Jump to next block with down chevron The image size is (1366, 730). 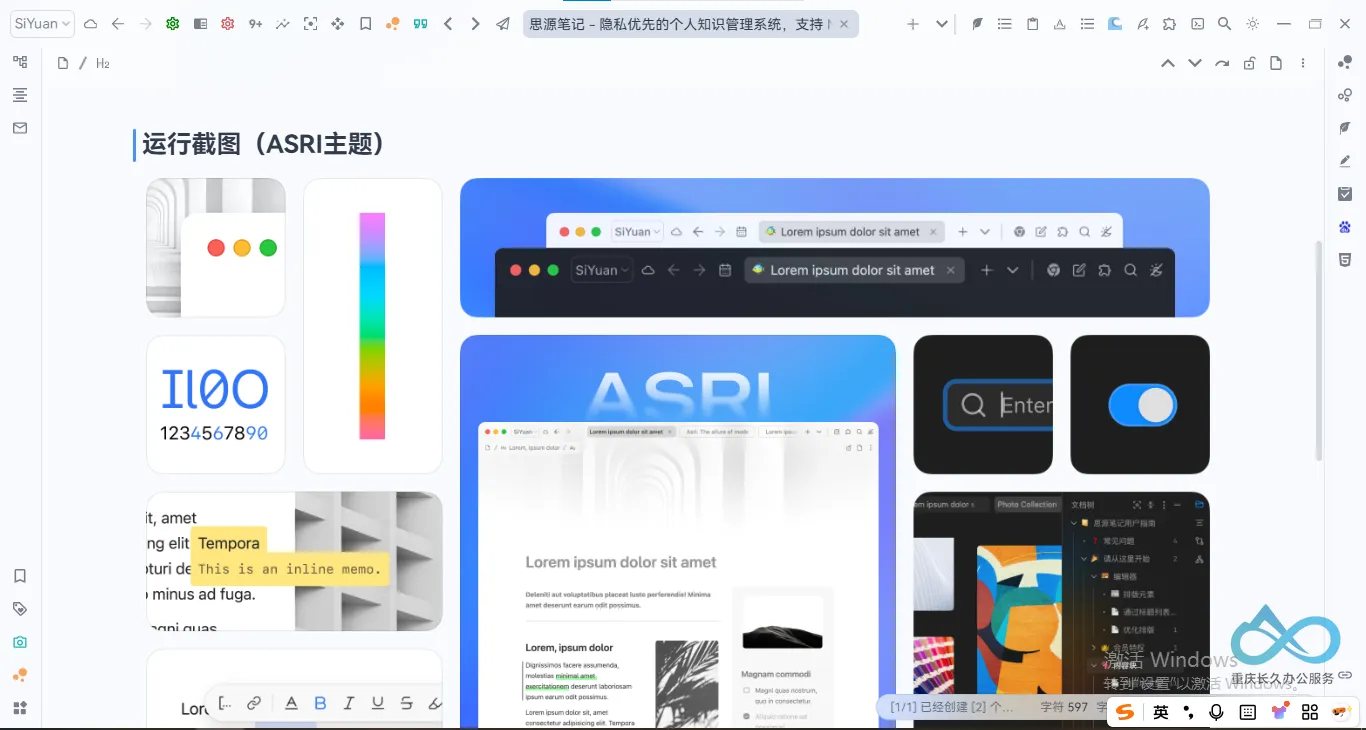1195,63
